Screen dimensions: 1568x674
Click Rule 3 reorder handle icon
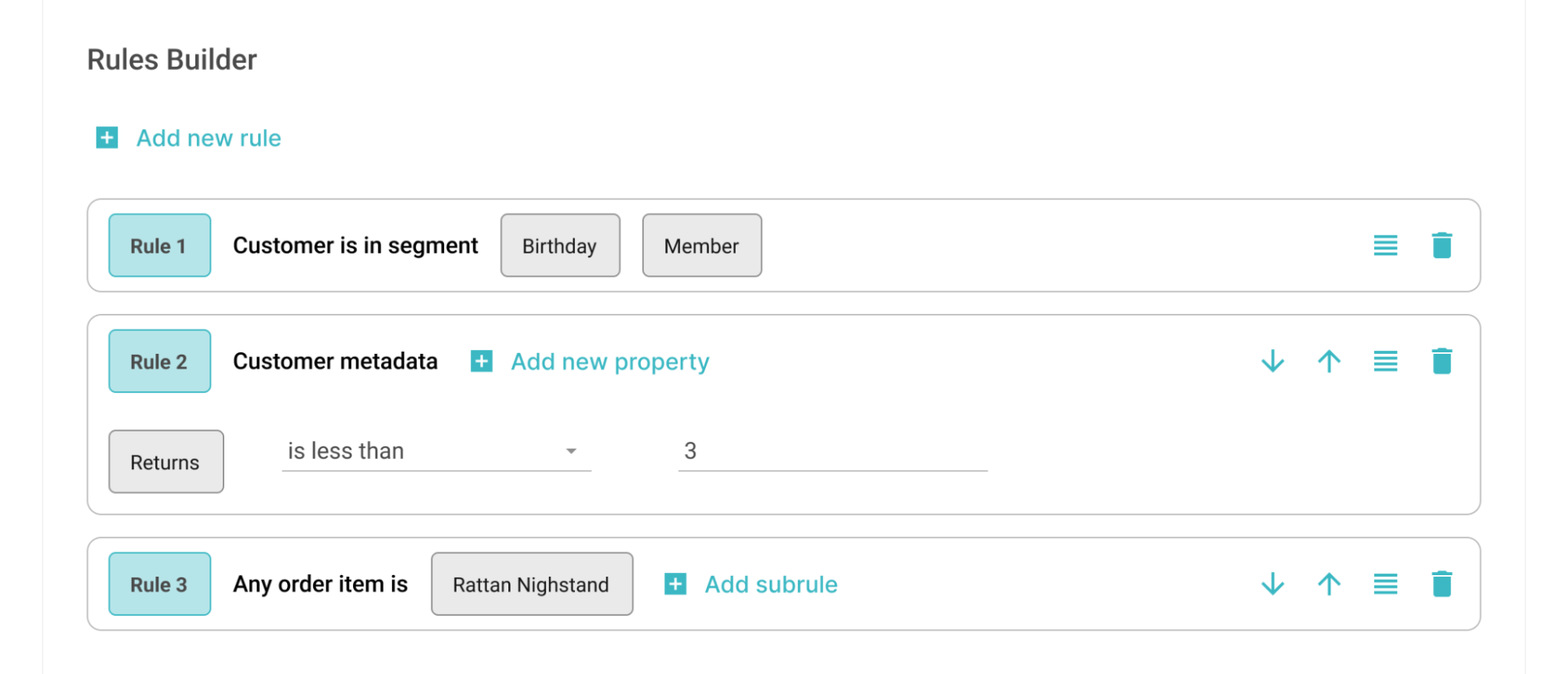tap(1385, 585)
